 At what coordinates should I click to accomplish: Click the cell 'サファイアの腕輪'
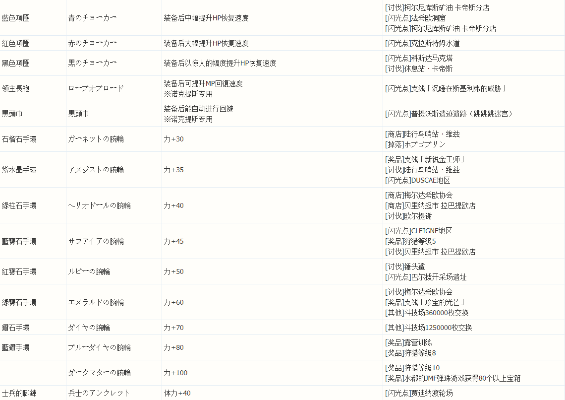click(x=96, y=241)
